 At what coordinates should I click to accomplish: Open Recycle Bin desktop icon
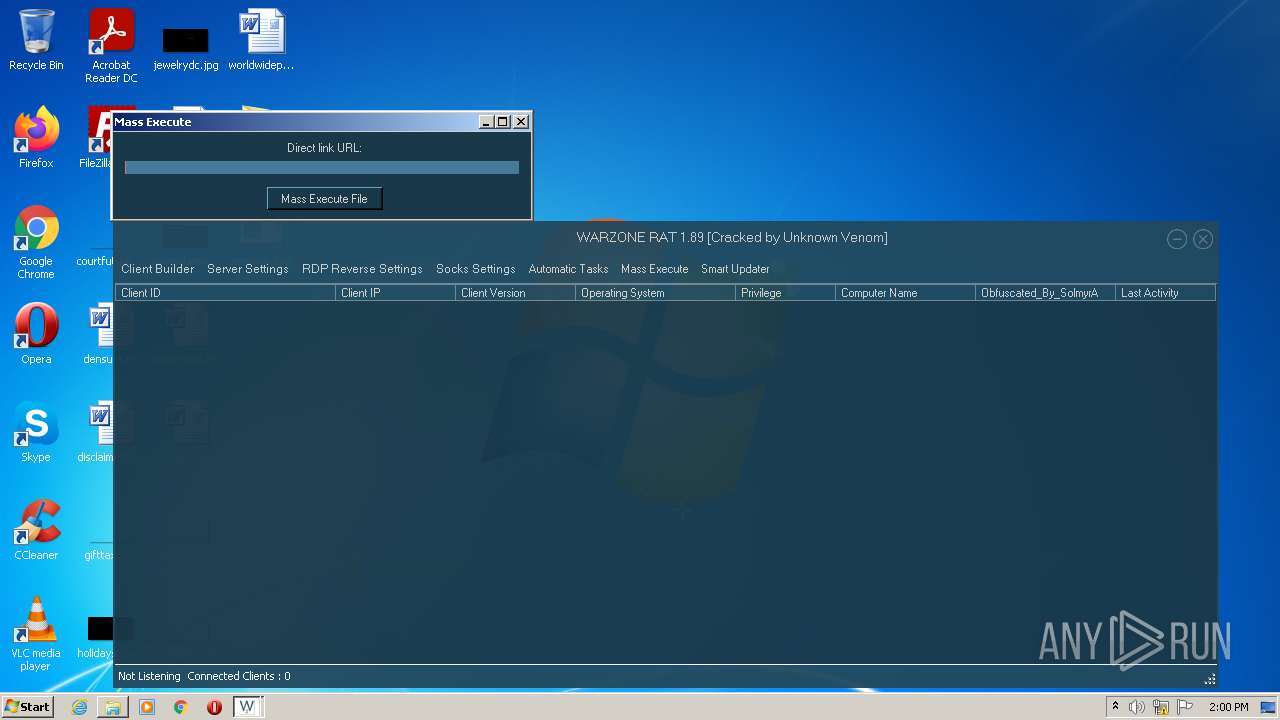pos(36,40)
